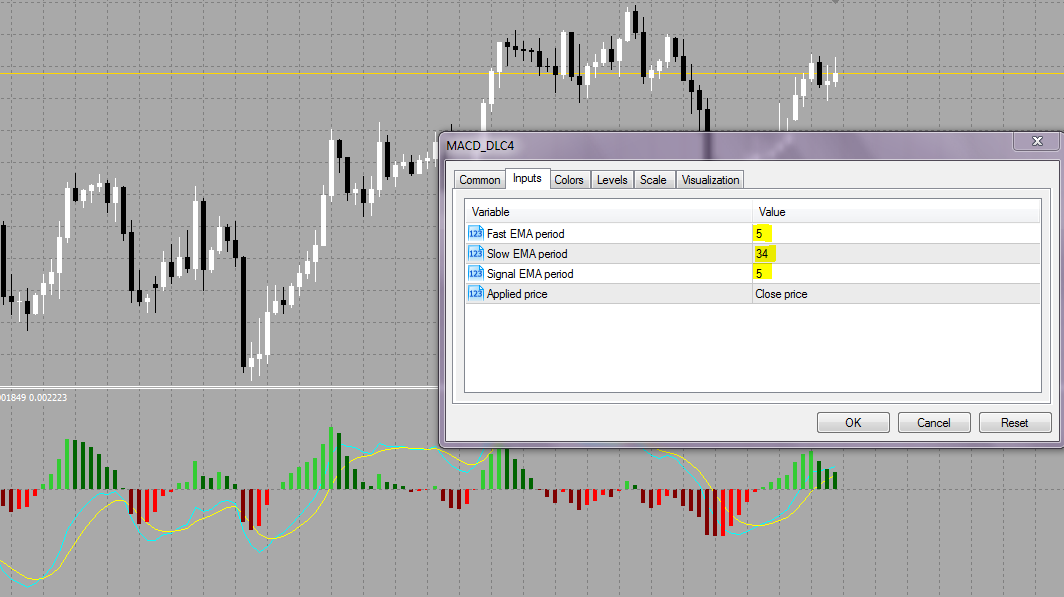The width and height of the screenshot is (1064, 597).
Task: Open the Colors tab
Action: point(569,180)
